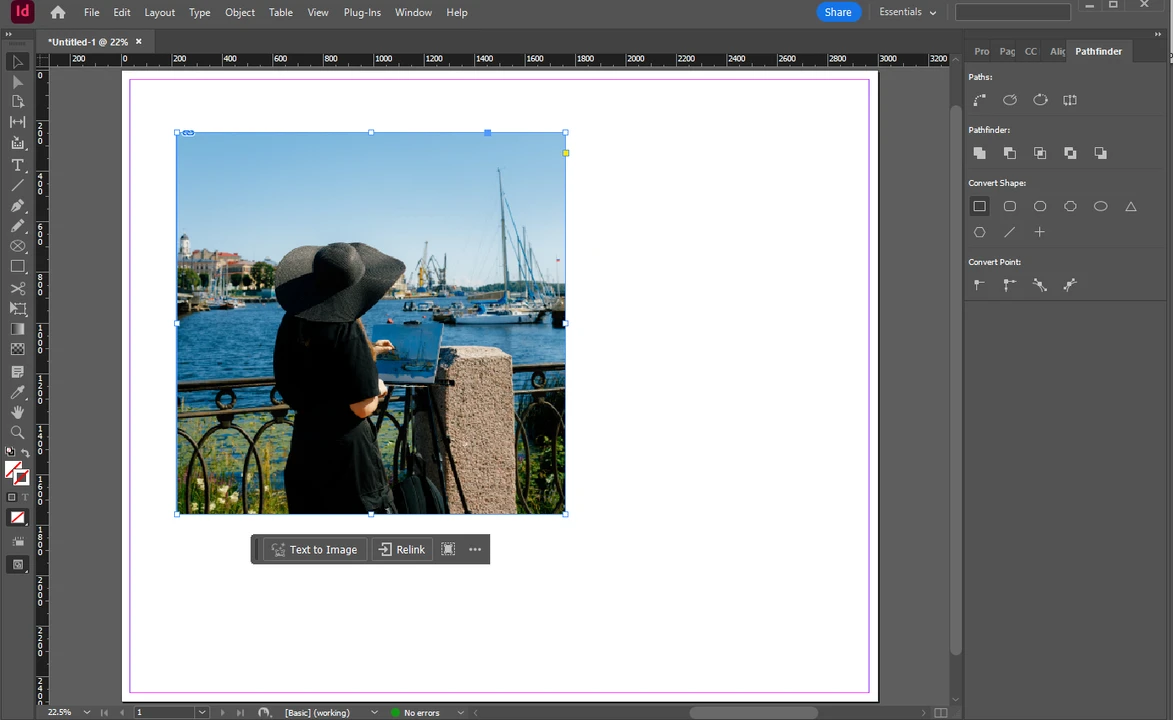
Task: Close the Untitled-1 document tab
Action: click(138, 42)
